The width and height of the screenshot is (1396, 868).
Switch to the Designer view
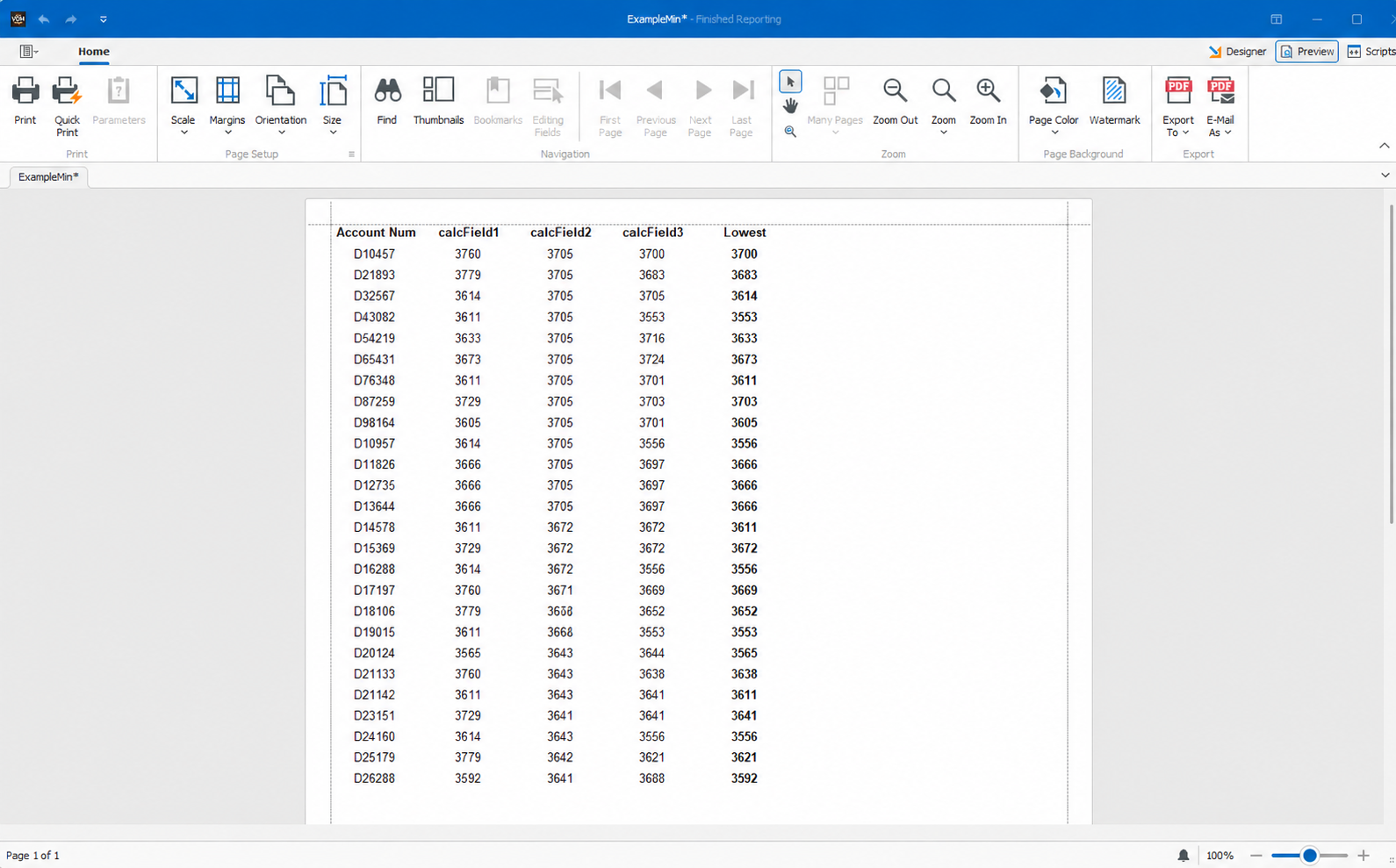tap(1237, 52)
